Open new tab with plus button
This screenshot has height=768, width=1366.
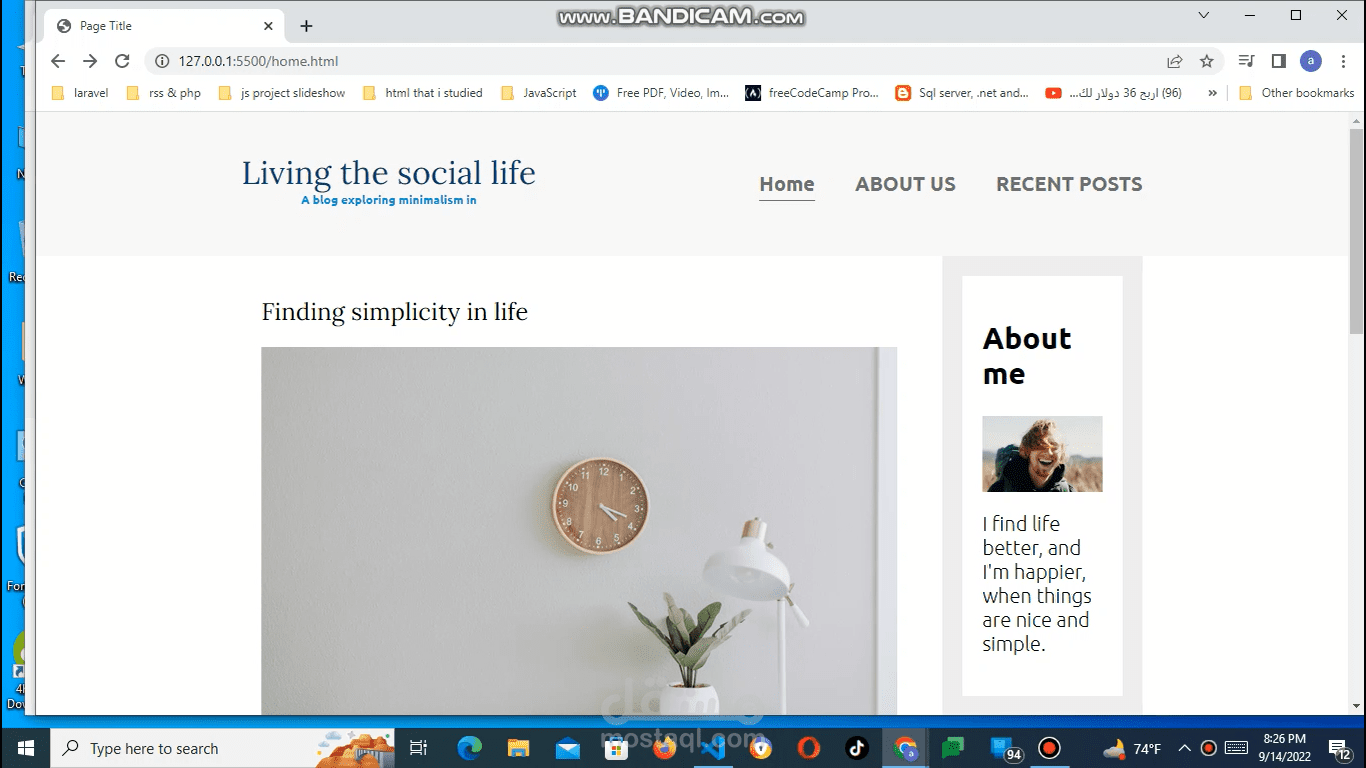(306, 26)
